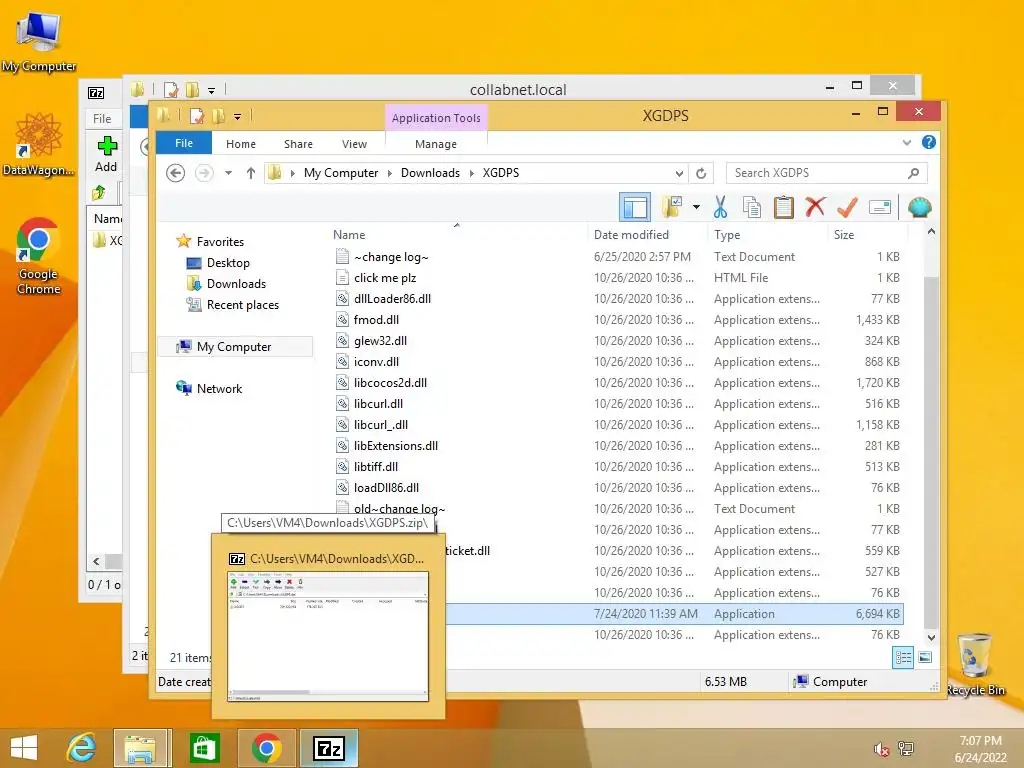Click scroll-down arrow of file list
Viewport: 1024px width, 768px height.
pyautogui.click(x=931, y=637)
